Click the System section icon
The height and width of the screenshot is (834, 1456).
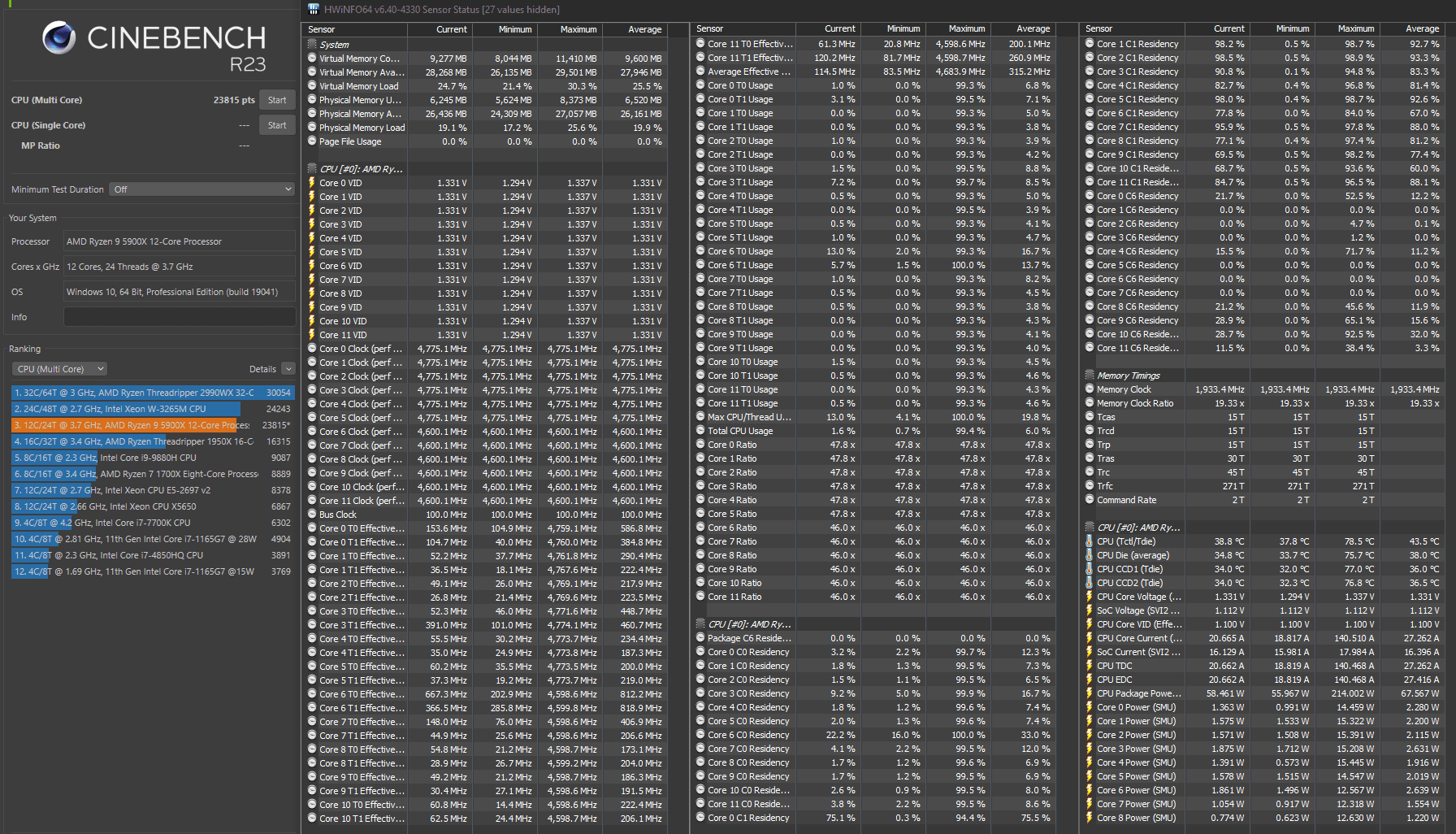pos(312,45)
